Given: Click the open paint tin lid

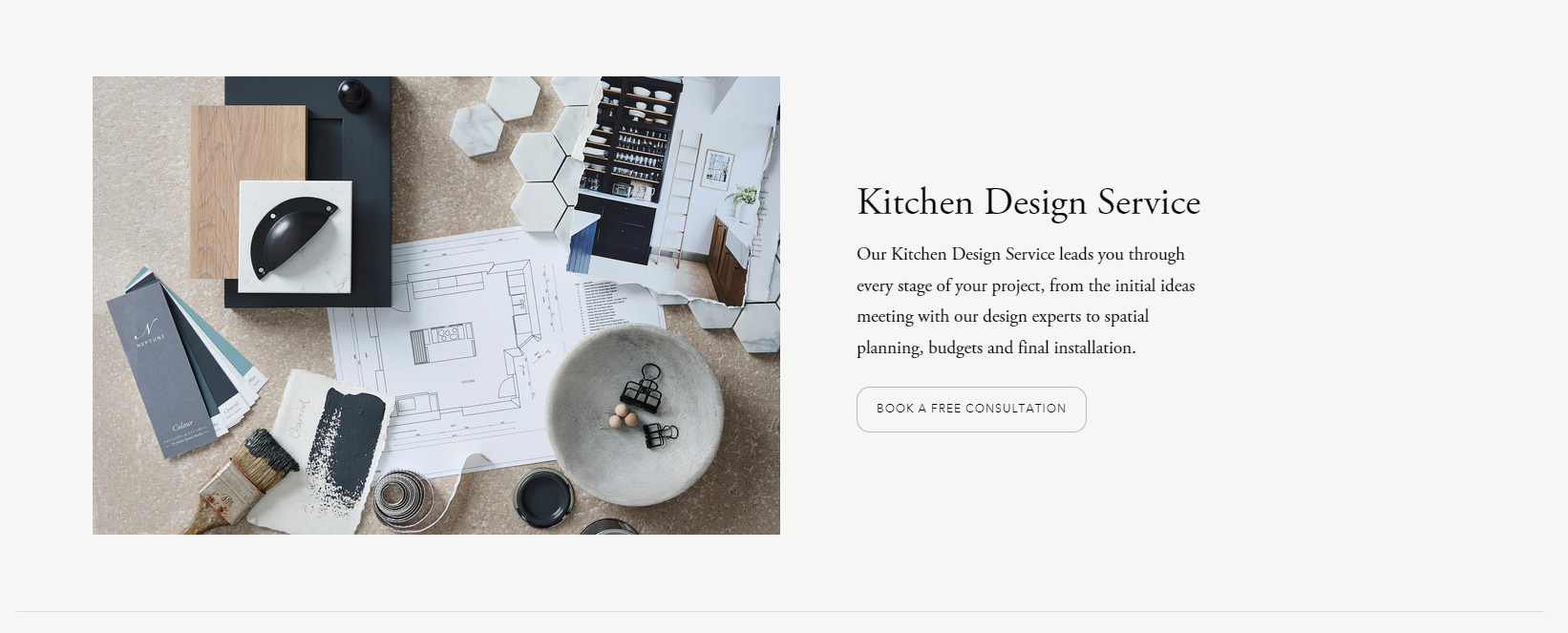Looking at the screenshot, I should [x=543, y=496].
